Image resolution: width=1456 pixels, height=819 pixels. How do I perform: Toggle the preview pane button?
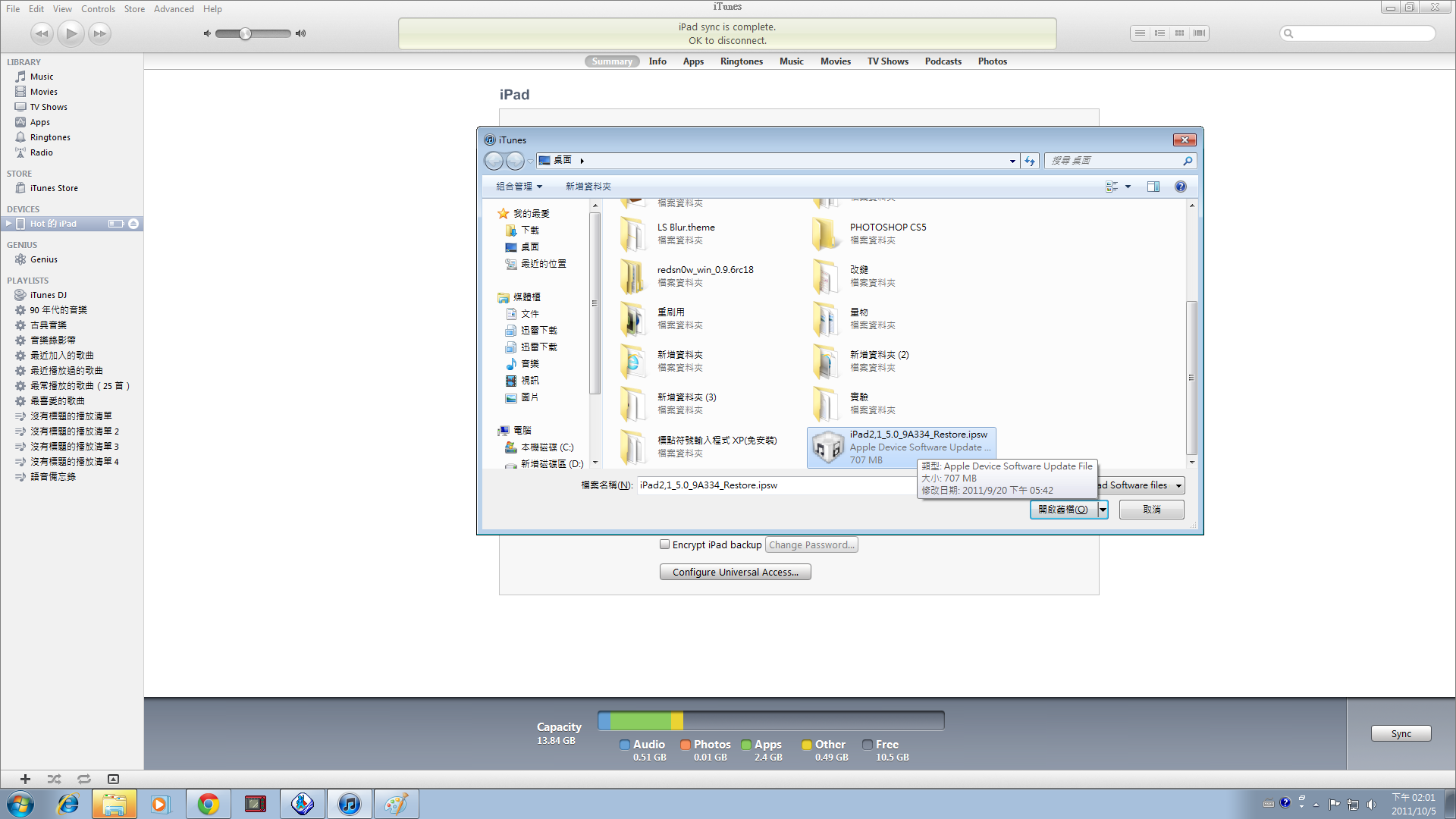1153,187
